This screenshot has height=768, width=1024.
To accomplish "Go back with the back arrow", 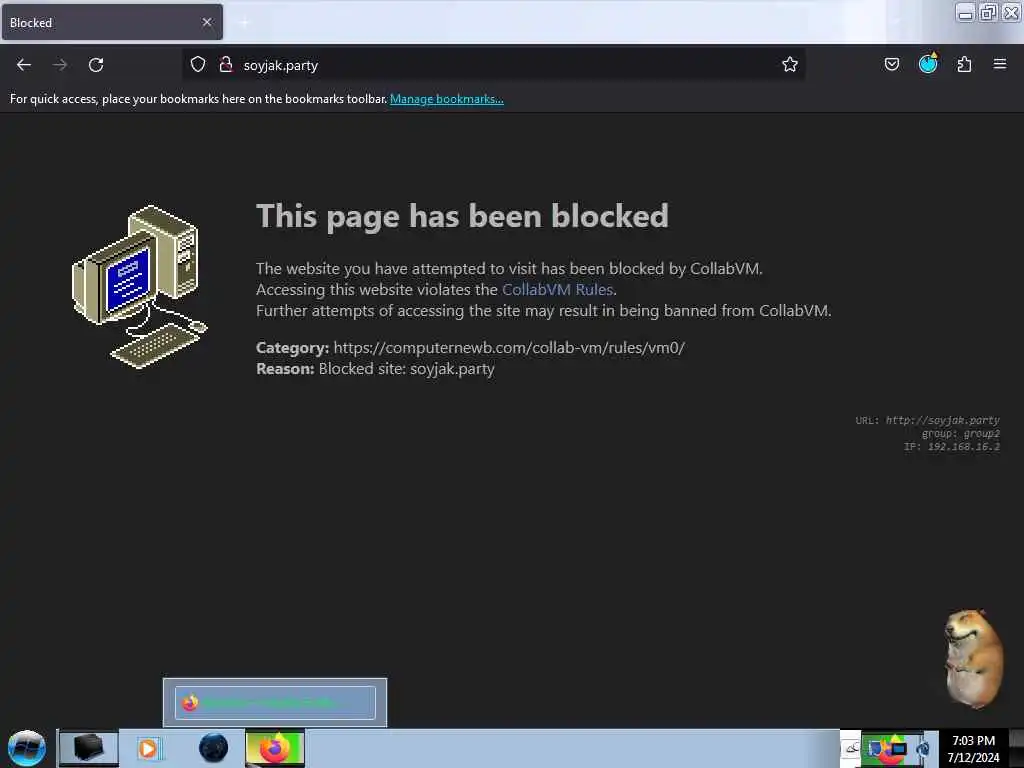I will (x=24, y=65).
